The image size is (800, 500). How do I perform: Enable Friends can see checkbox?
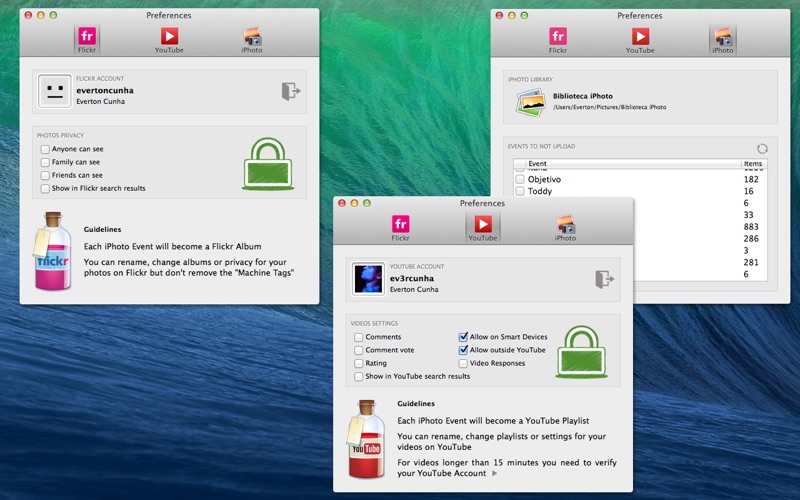[45, 176]
